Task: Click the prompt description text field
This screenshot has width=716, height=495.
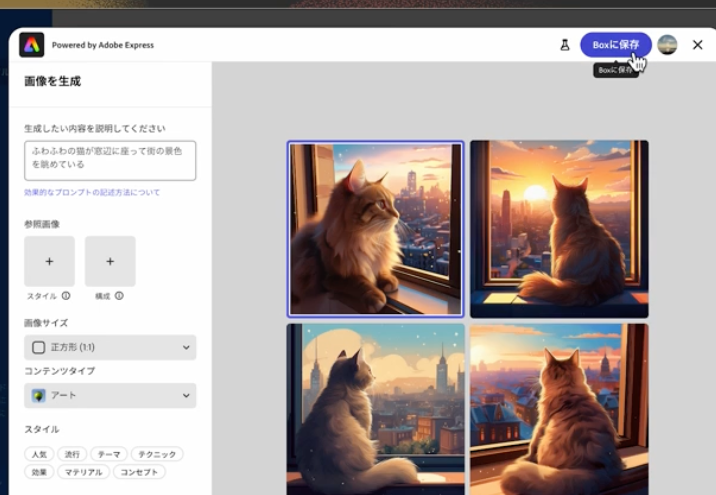Action: [x=110, y=160]
